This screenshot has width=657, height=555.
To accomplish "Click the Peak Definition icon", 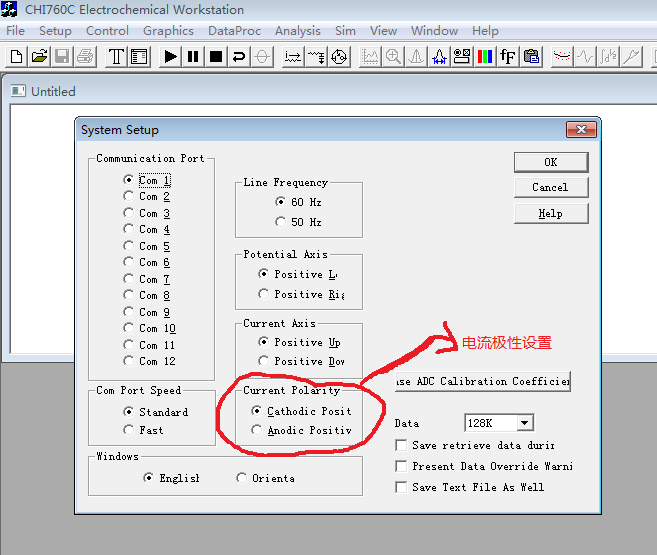I will coord(439,56).
